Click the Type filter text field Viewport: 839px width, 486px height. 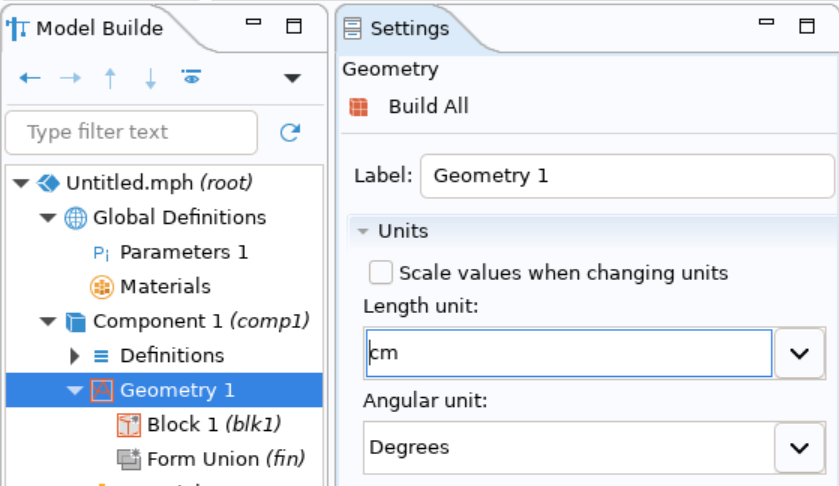point(132,132)
